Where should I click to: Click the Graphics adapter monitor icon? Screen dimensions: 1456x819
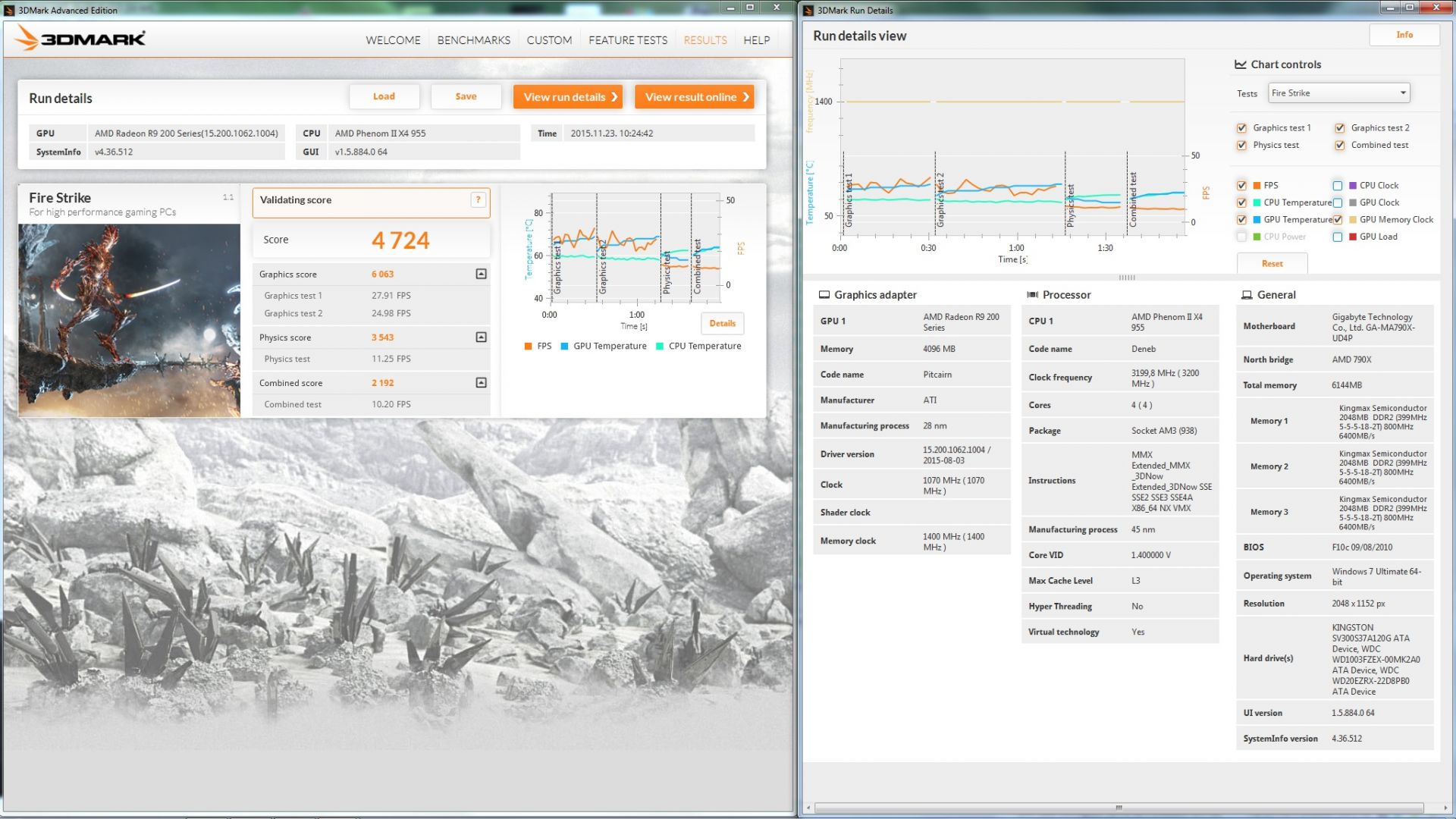(824, 295)
